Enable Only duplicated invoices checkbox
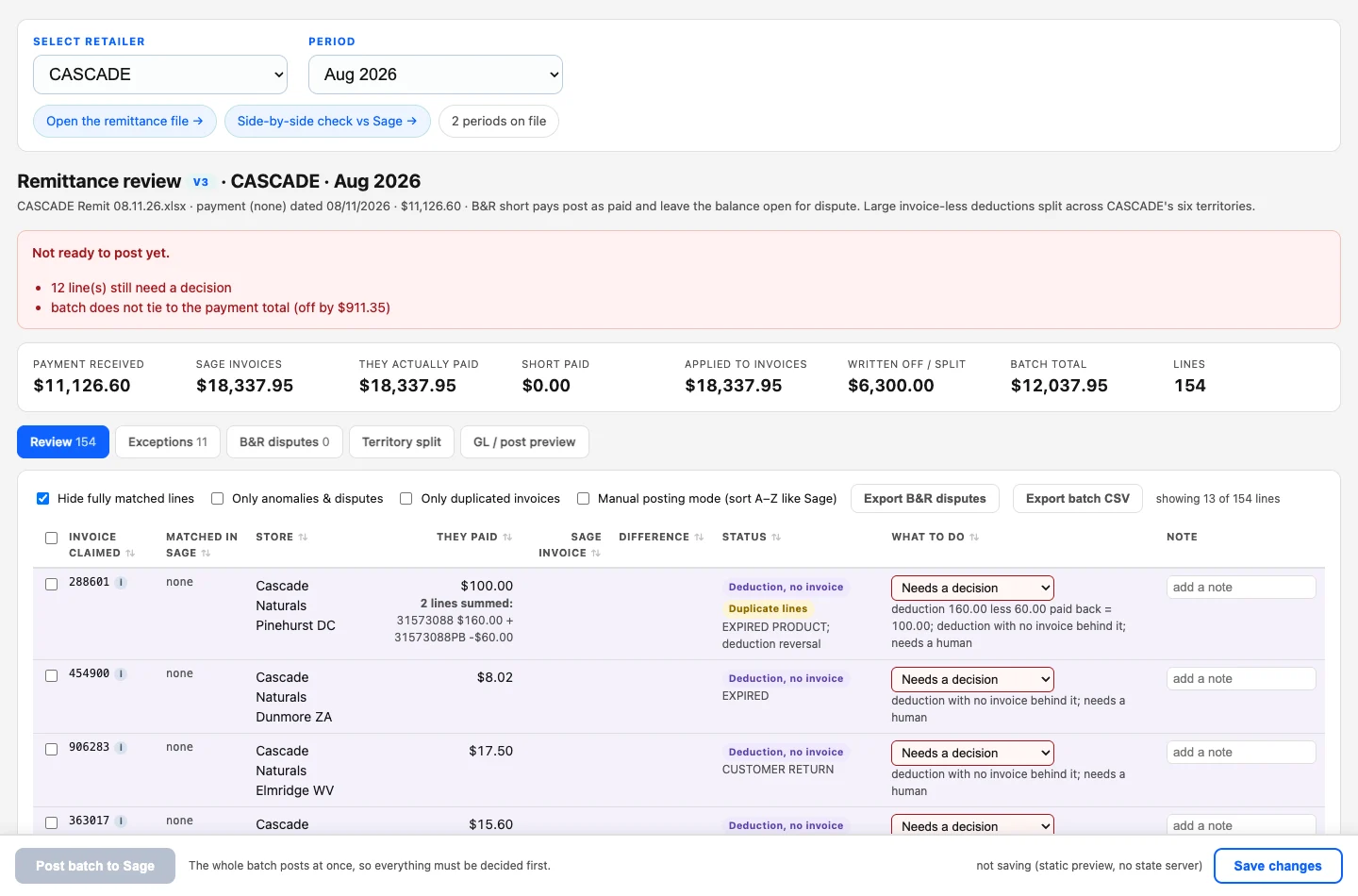The image size is (1358, 896). coord(406,499)
